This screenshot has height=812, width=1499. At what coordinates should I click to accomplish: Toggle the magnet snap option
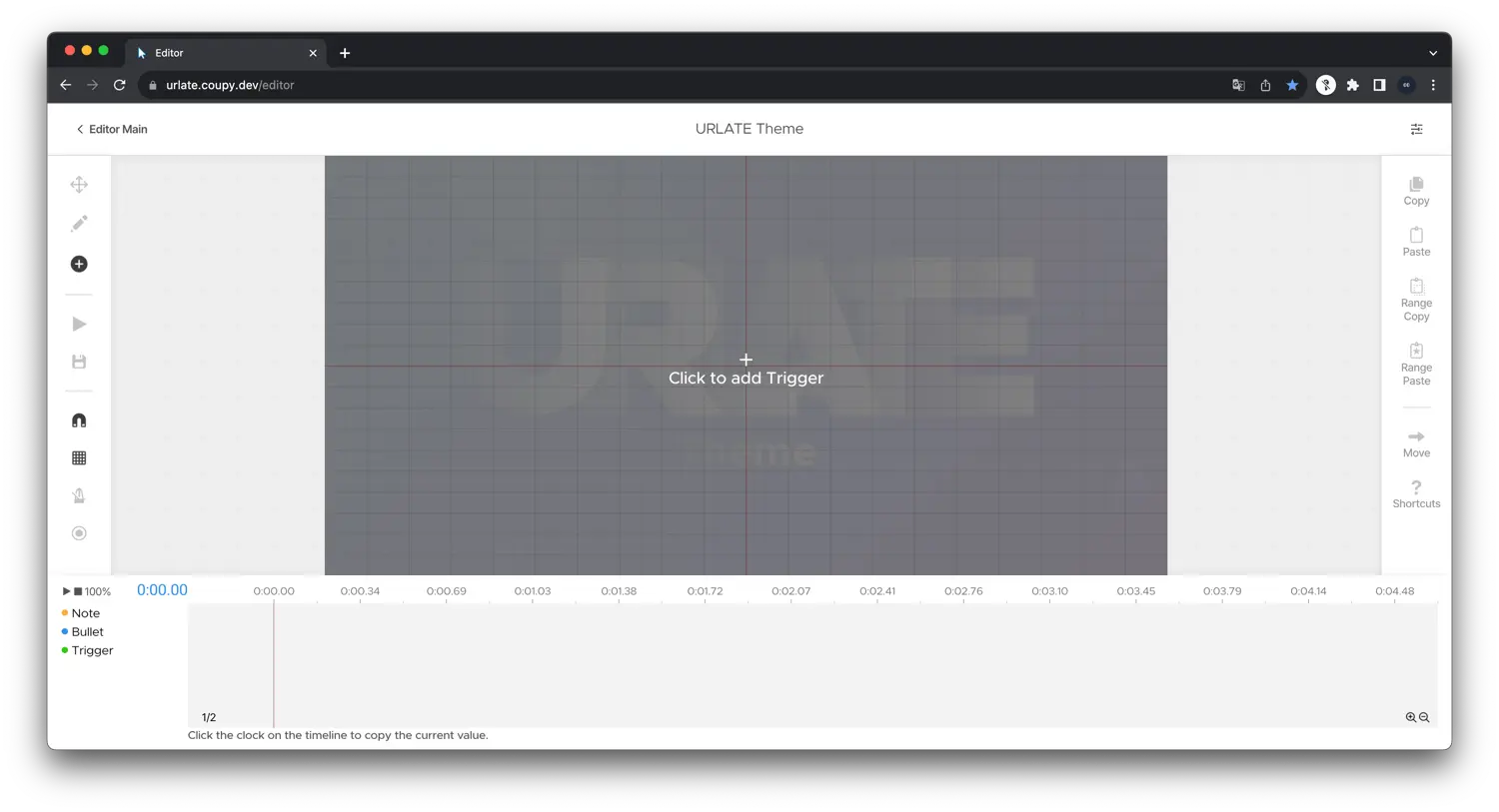click(x=79, y=420)
